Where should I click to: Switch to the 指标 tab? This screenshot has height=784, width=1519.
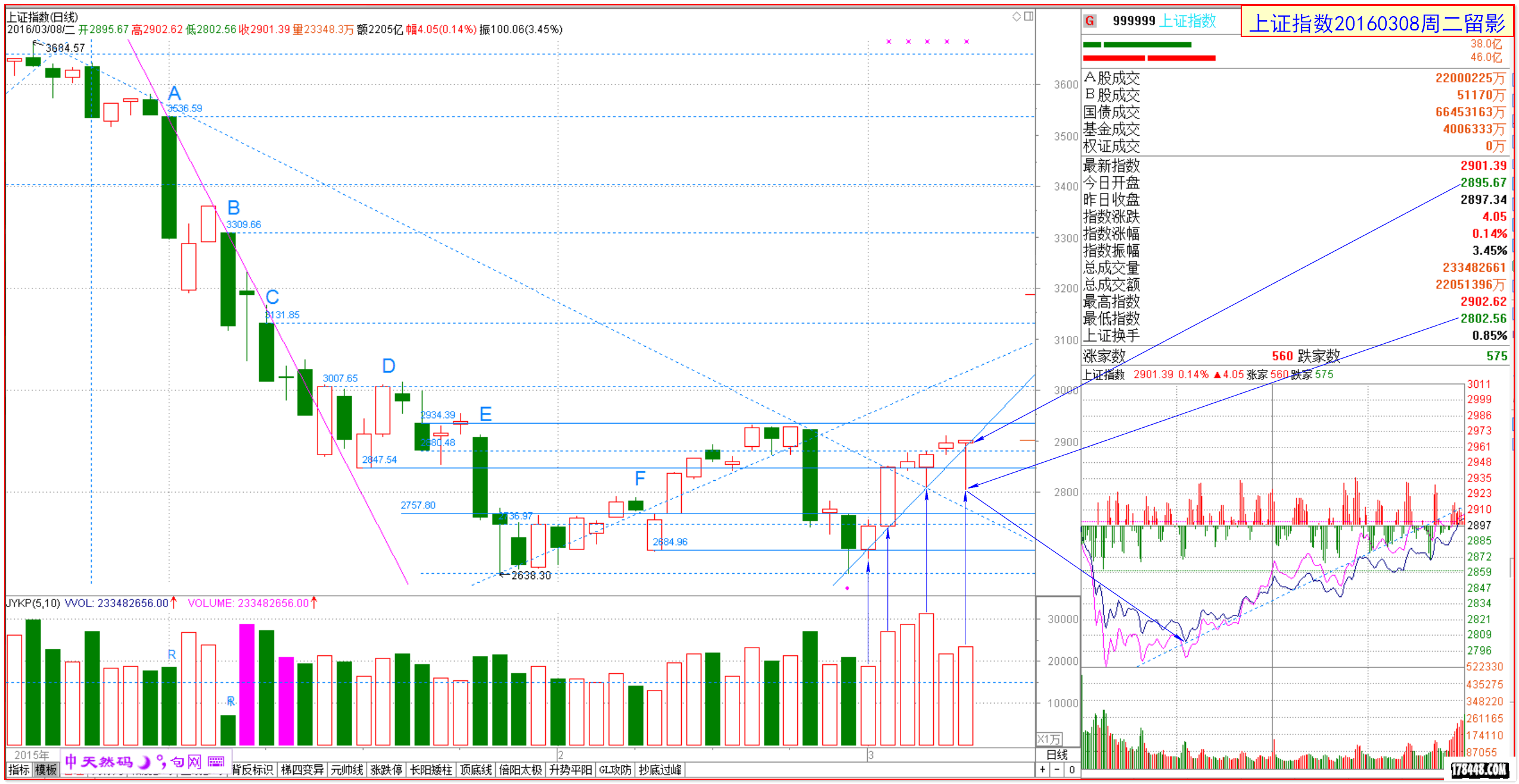click(19, 770)
